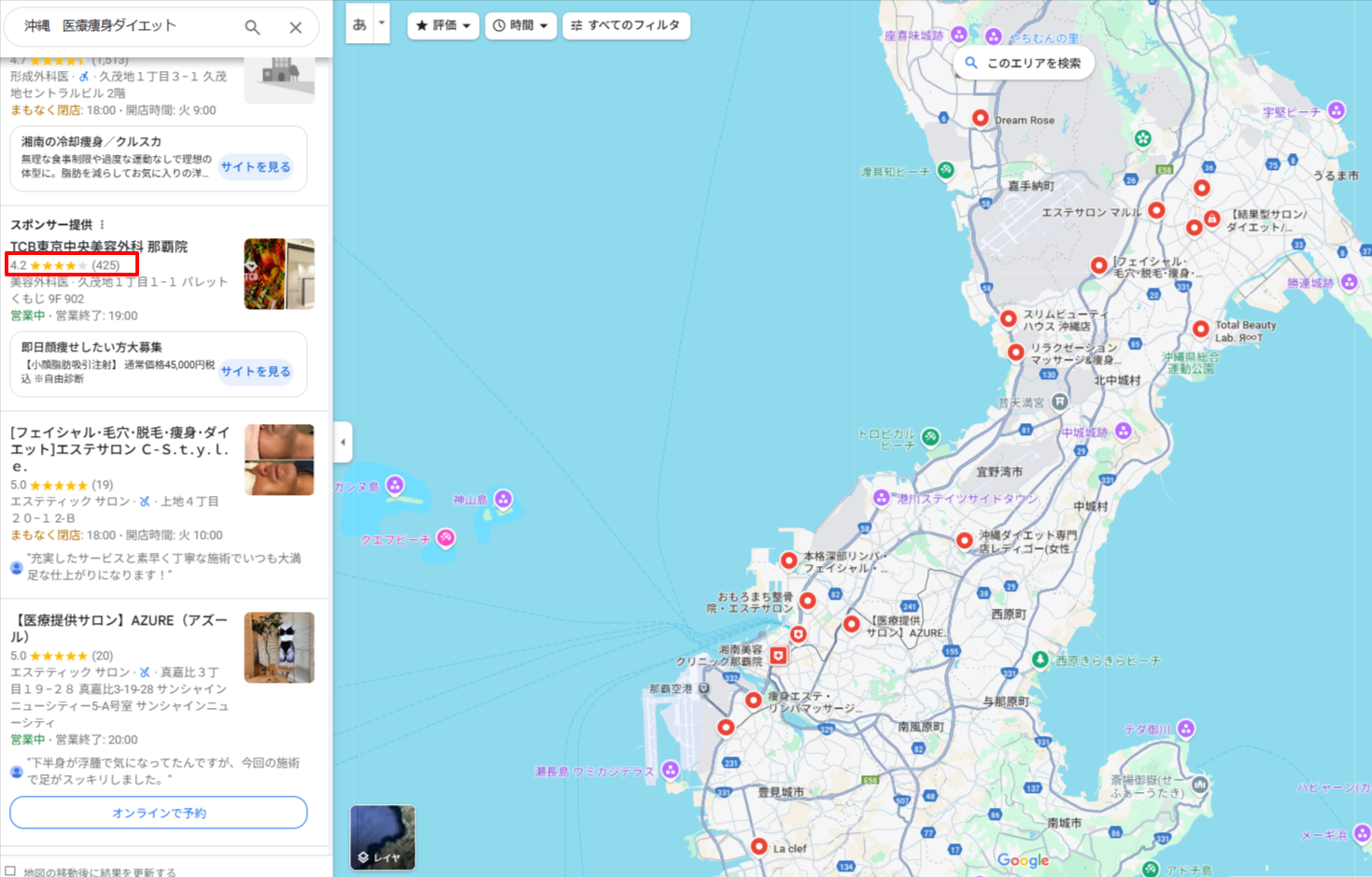Click the エステサロン マルル map pin
This screenshot has width=1372, height=877.
[x=1156, y=210]
